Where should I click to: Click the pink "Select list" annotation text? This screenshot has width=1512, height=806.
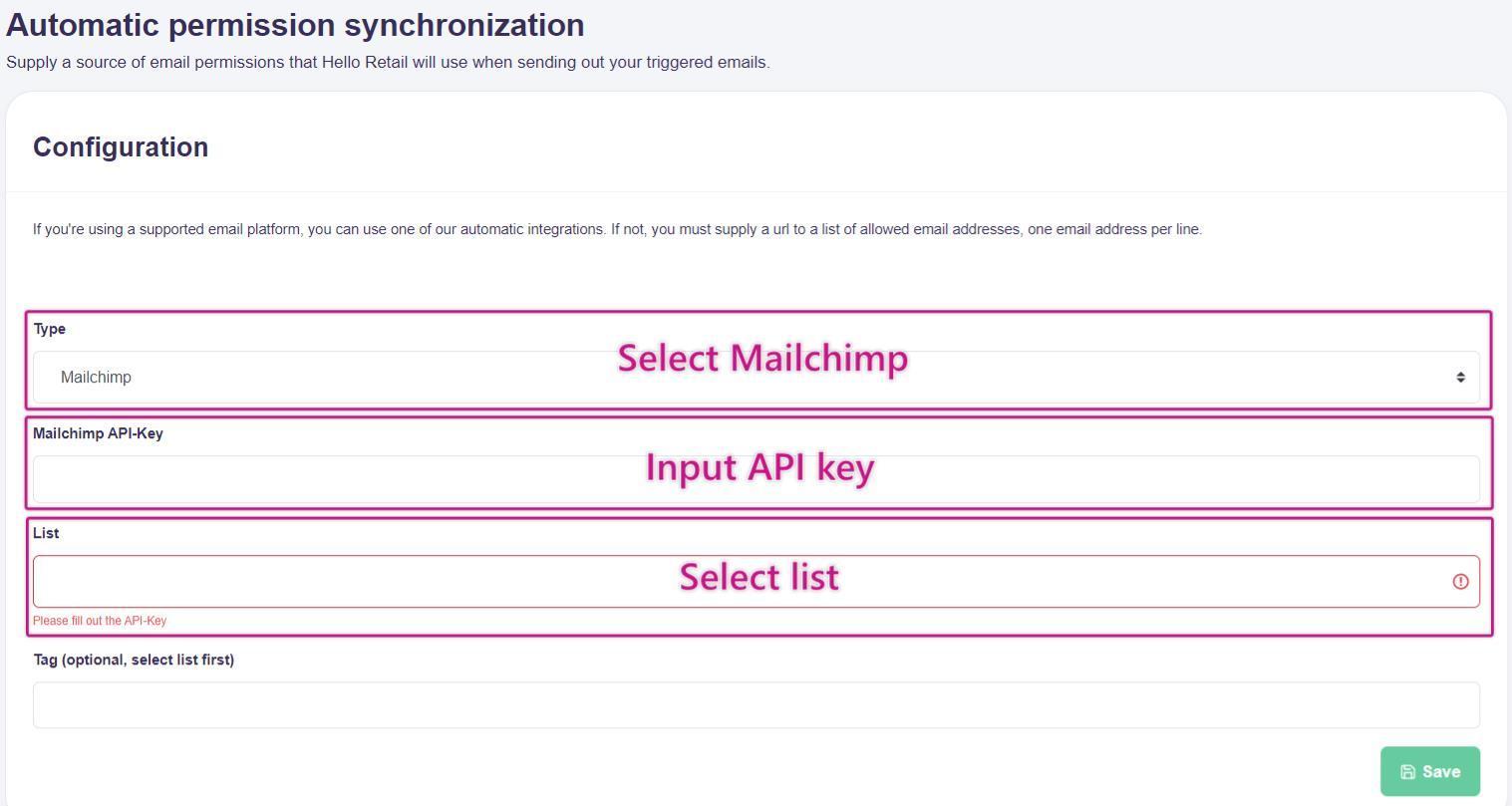pyautogui.click(x=758, y=577)
